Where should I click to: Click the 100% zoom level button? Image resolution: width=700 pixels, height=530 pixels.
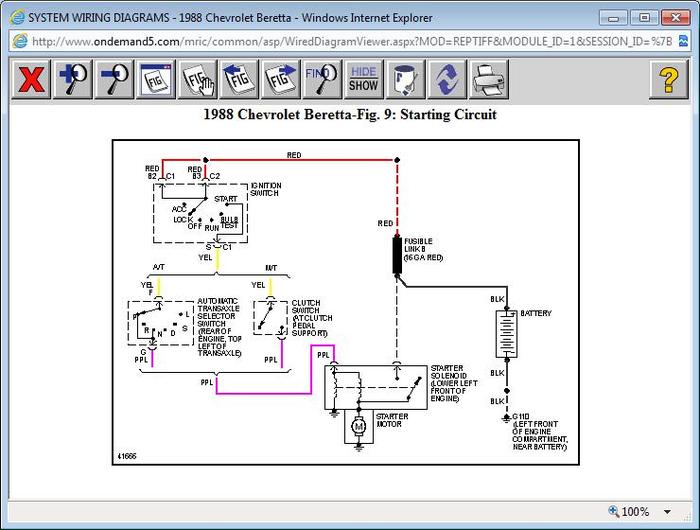tap(629, 512)
